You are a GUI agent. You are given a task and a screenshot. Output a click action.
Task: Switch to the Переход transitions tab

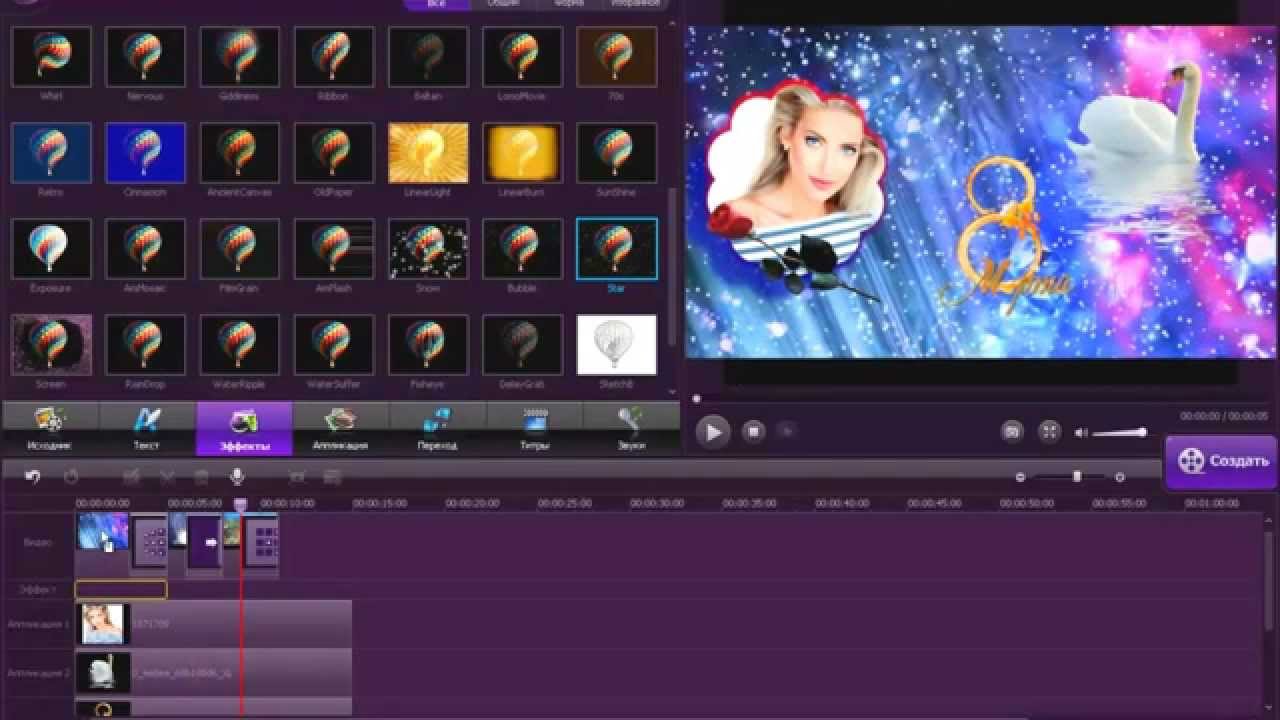(437, 428)
